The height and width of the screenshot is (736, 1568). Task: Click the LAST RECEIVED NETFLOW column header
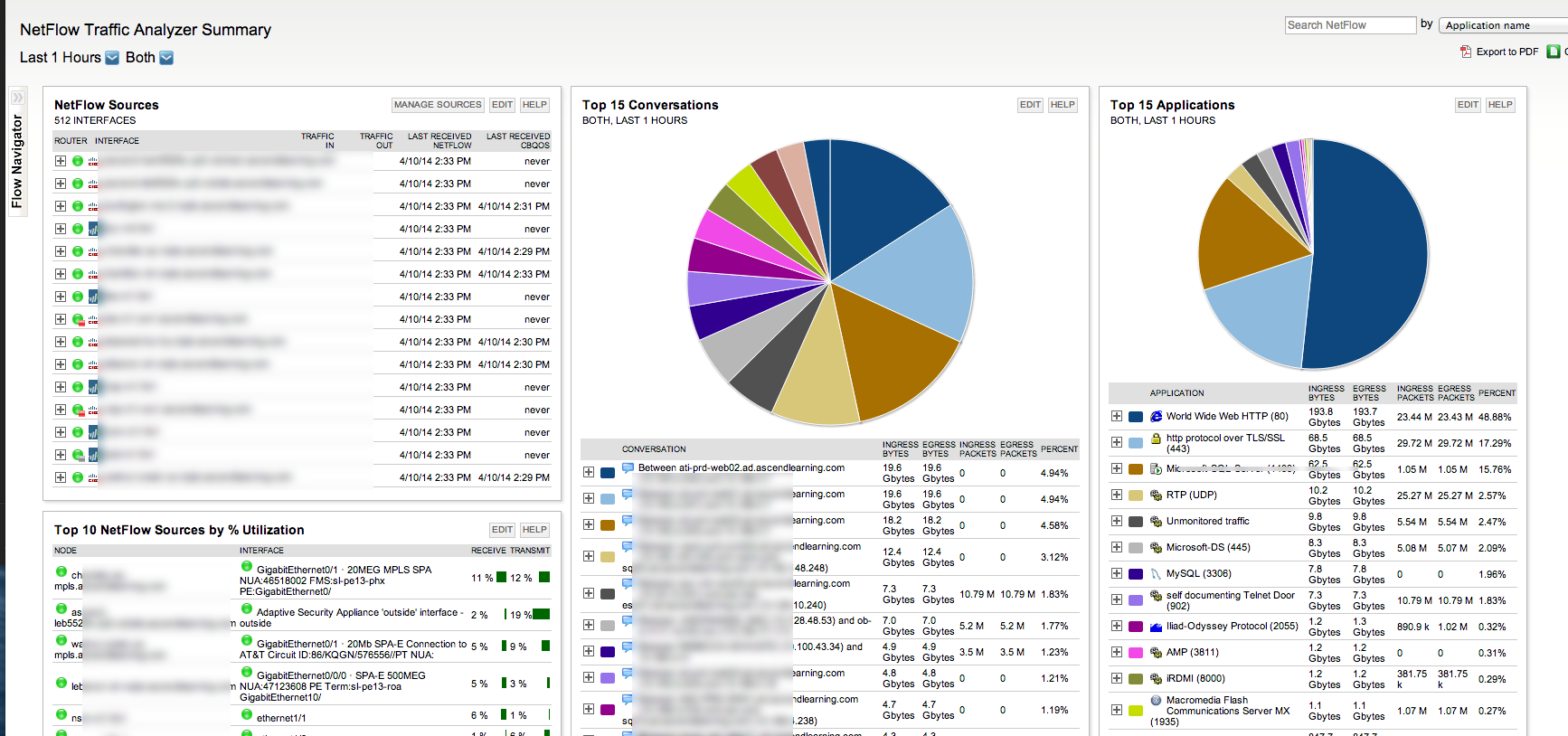point(439,141)
